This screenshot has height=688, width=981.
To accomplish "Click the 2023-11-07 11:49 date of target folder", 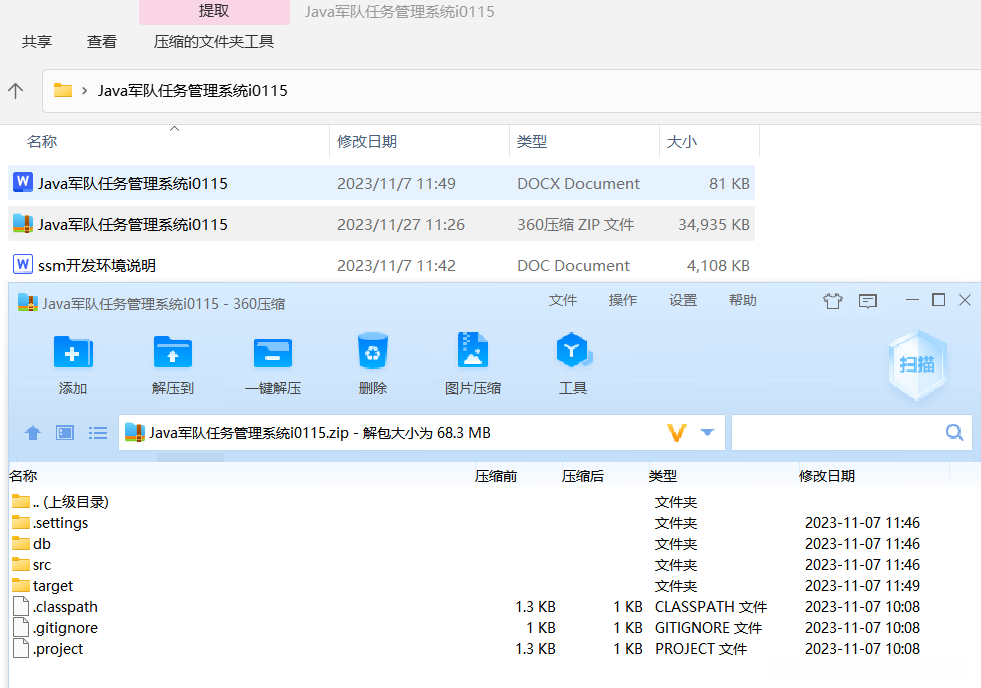I will 862,586.
